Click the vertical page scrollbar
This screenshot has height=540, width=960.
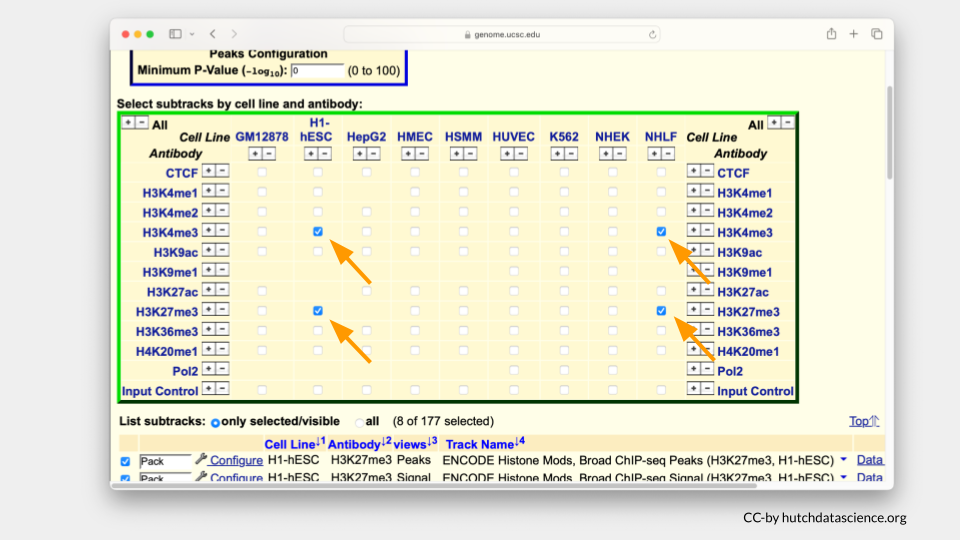[890, 133]
